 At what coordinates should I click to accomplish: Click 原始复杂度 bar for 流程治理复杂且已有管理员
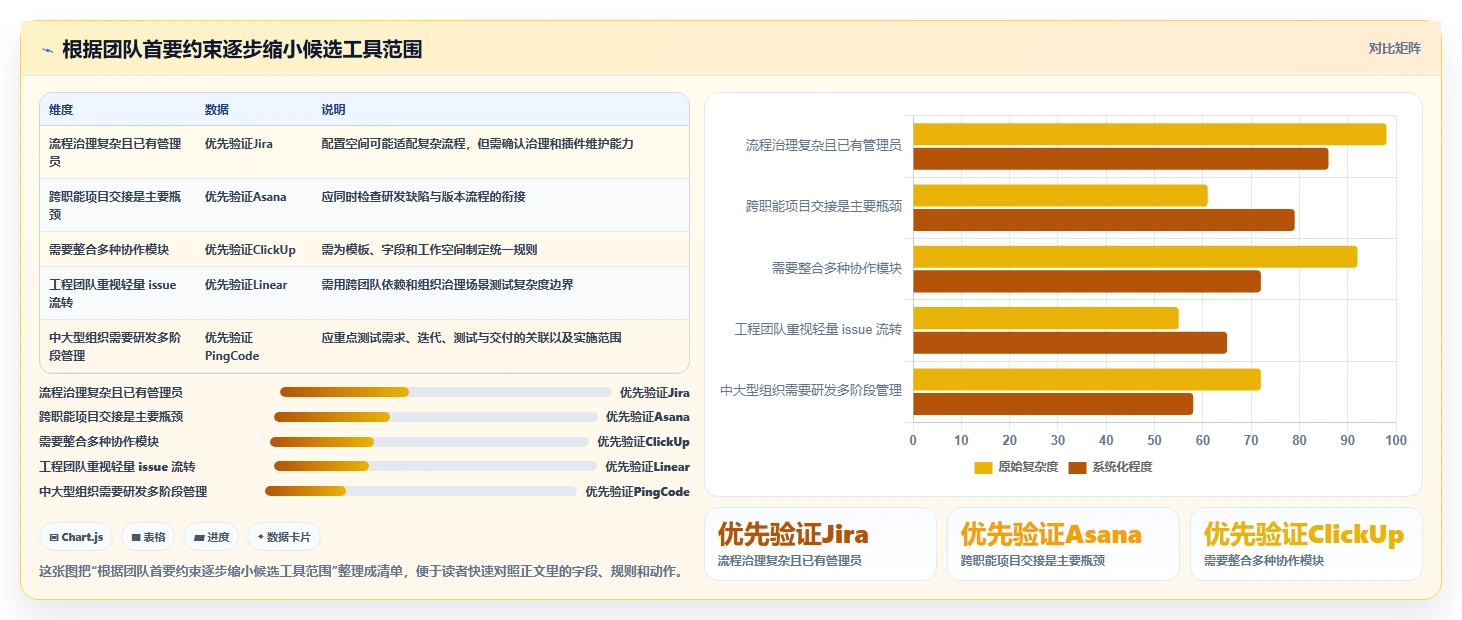click(1149, 134)
